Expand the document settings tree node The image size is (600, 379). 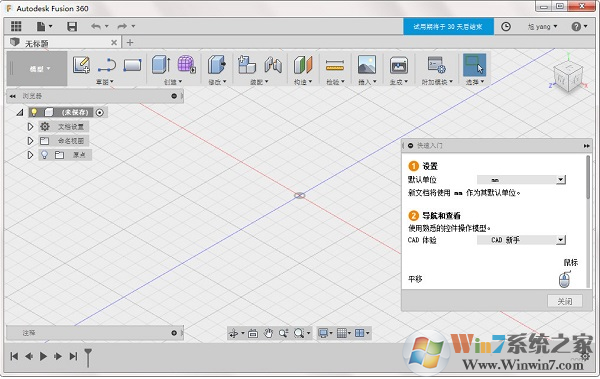[30, 127]
